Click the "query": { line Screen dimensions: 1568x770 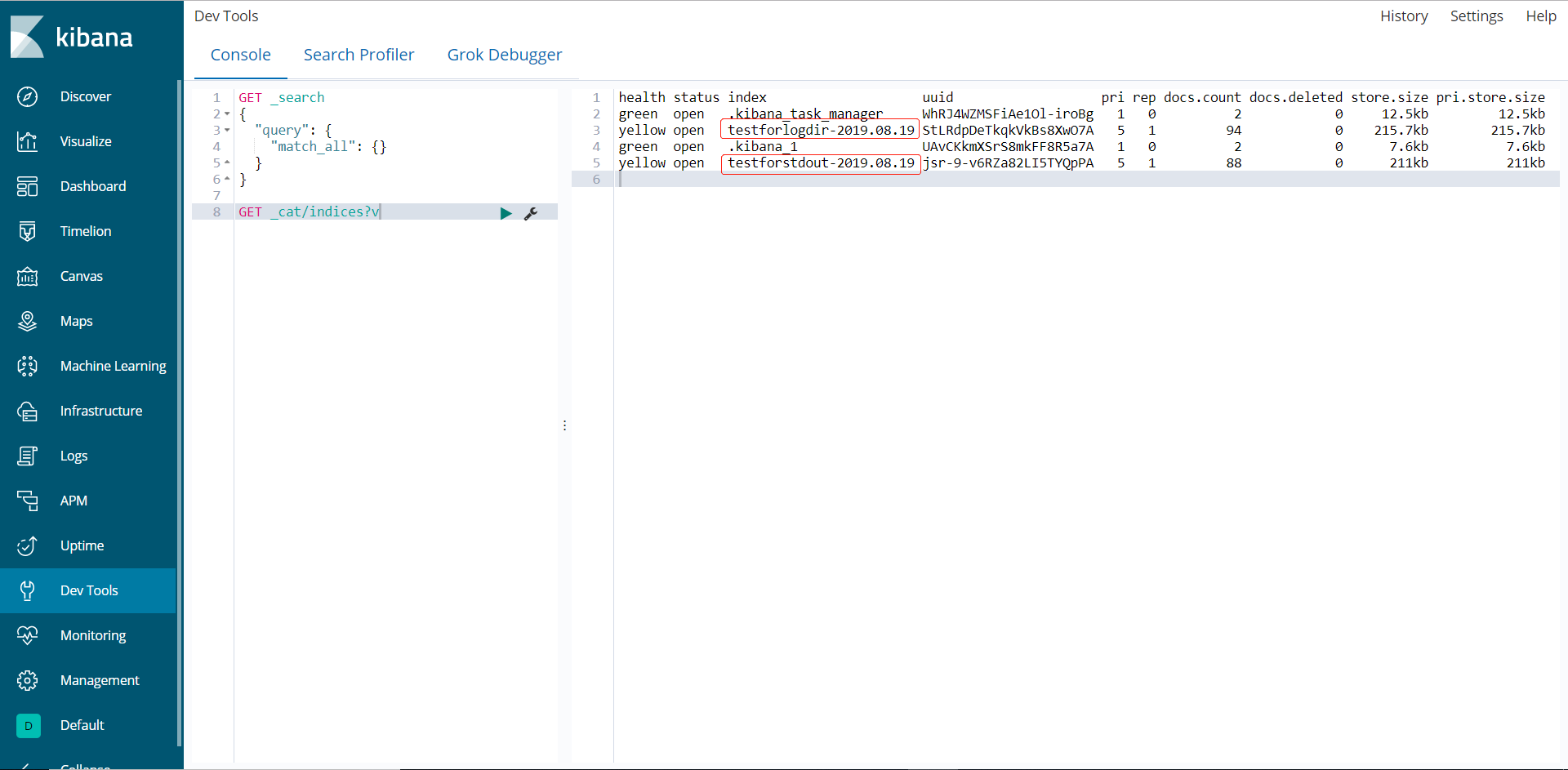point(293,131)
